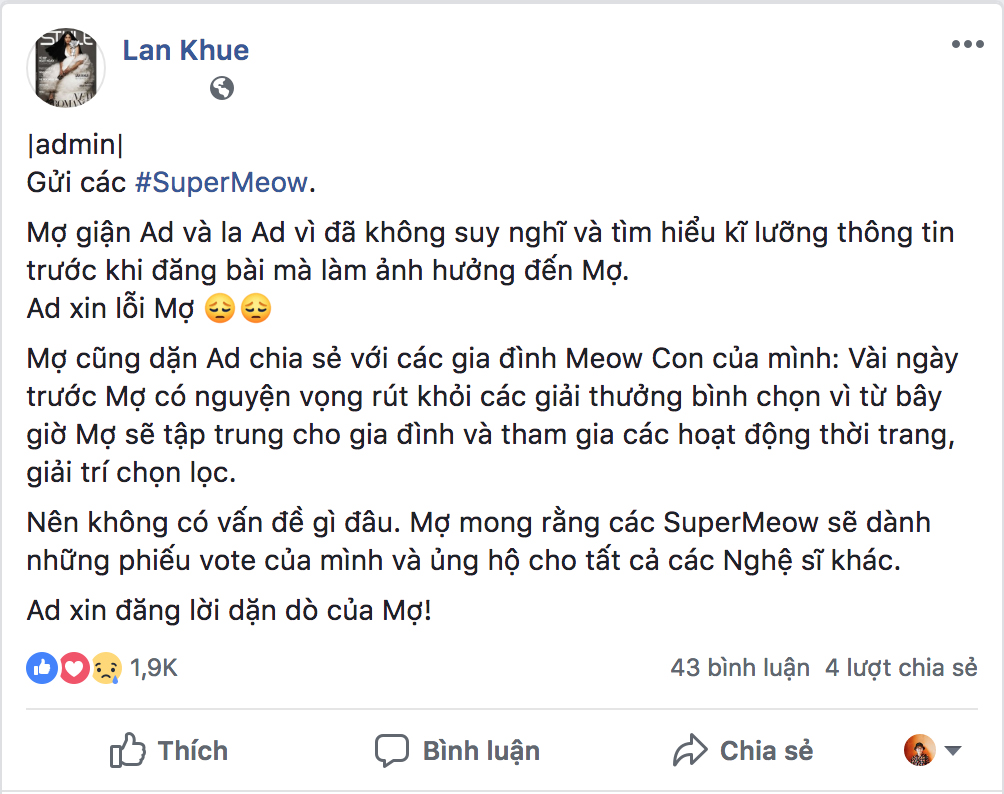Open the Lan Khue profile picture
Viewport: 1004px width, 794px height.
[x=67, y=67]
